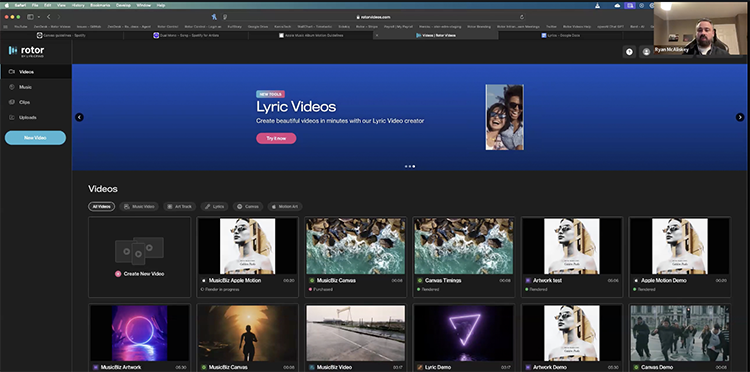
Task: Filter by Canvas
Action: (x=248, y=207)
